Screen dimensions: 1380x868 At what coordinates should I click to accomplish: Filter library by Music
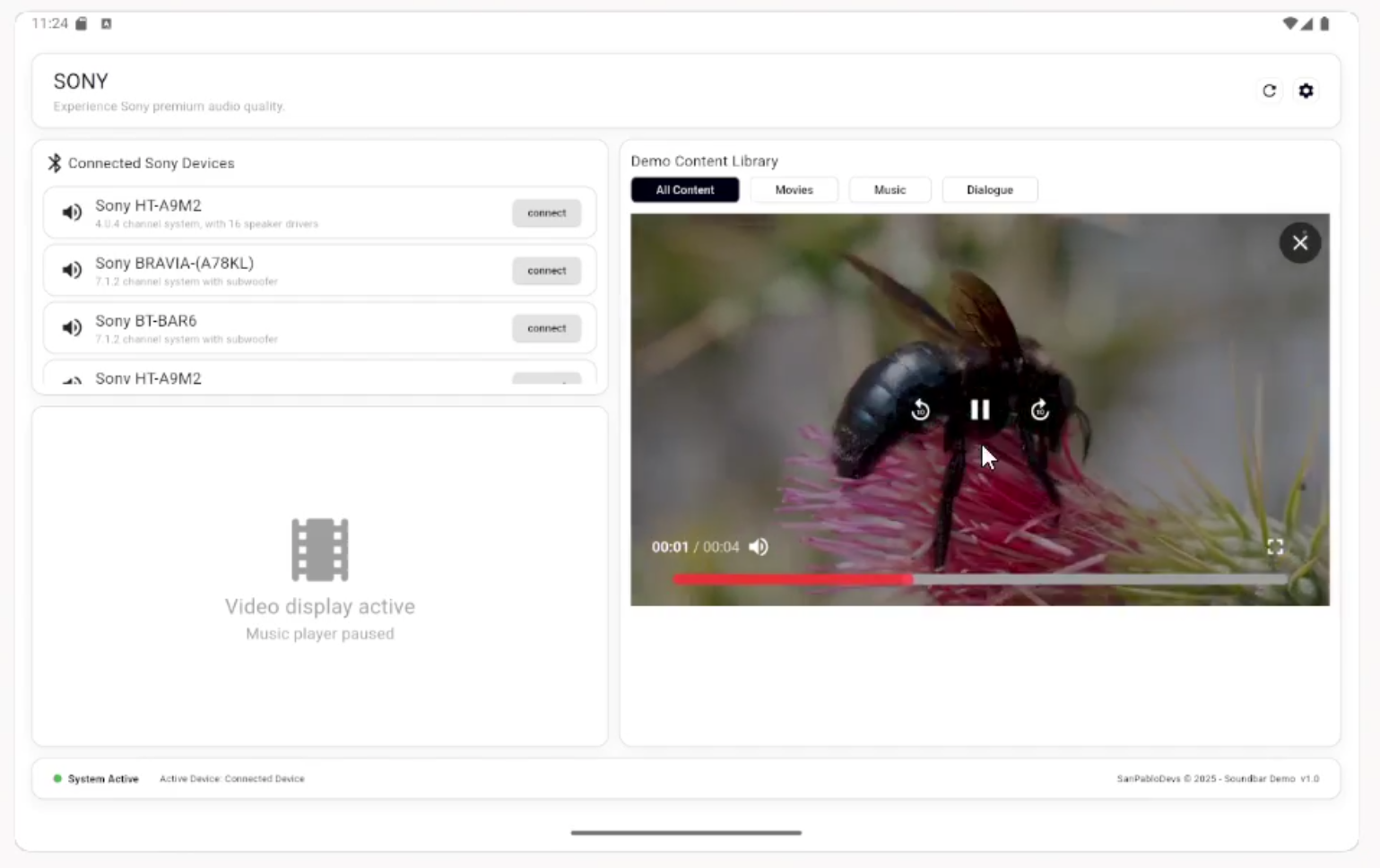point(890,190)
